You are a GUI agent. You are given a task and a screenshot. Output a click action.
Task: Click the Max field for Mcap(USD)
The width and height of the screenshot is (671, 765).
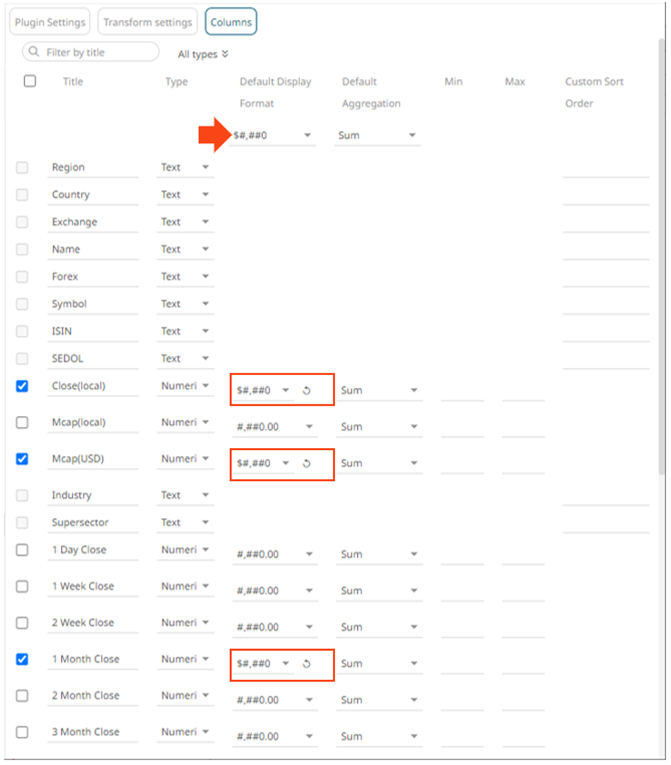[x=523, y=464]
